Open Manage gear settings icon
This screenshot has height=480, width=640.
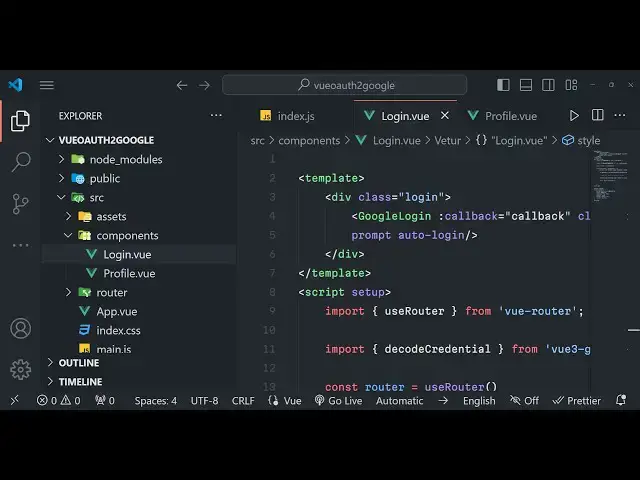(20, 370)
